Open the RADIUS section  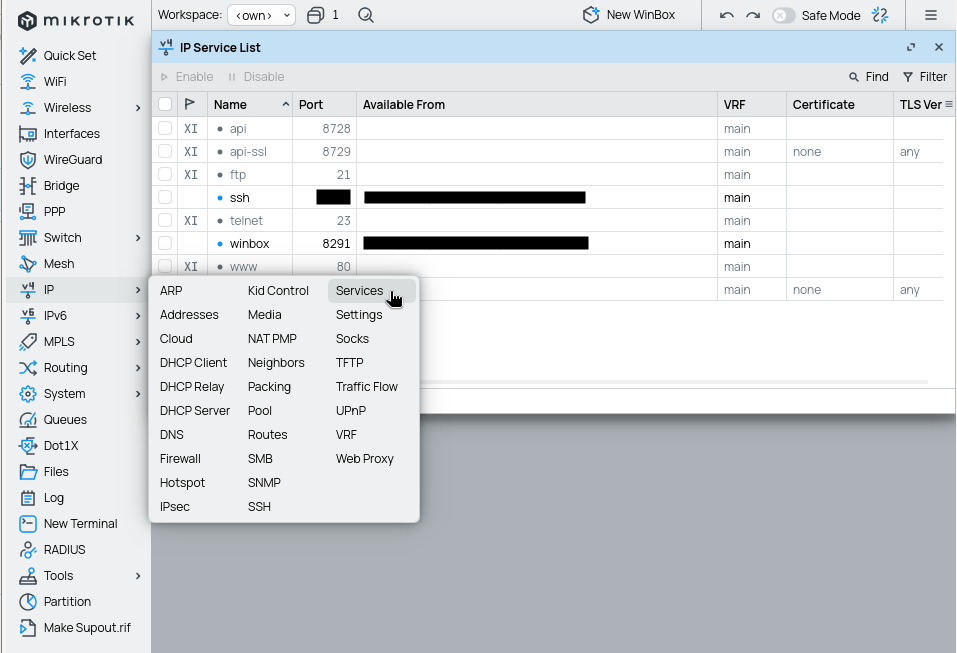pos(64,550)
